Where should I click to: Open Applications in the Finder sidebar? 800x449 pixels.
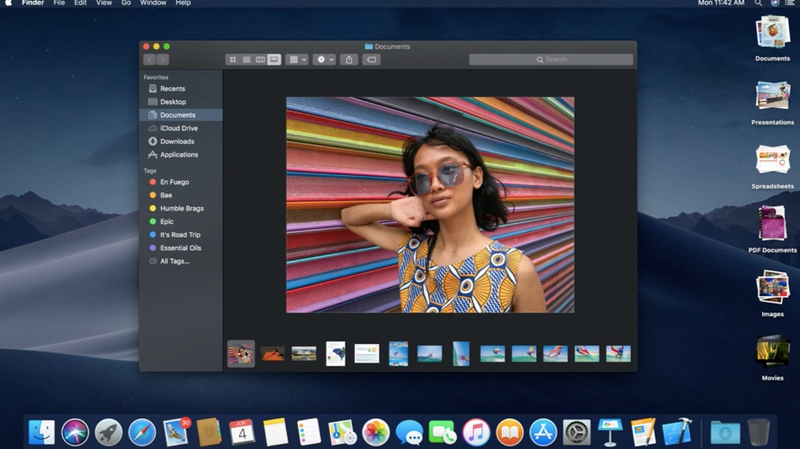coord(181,155)
